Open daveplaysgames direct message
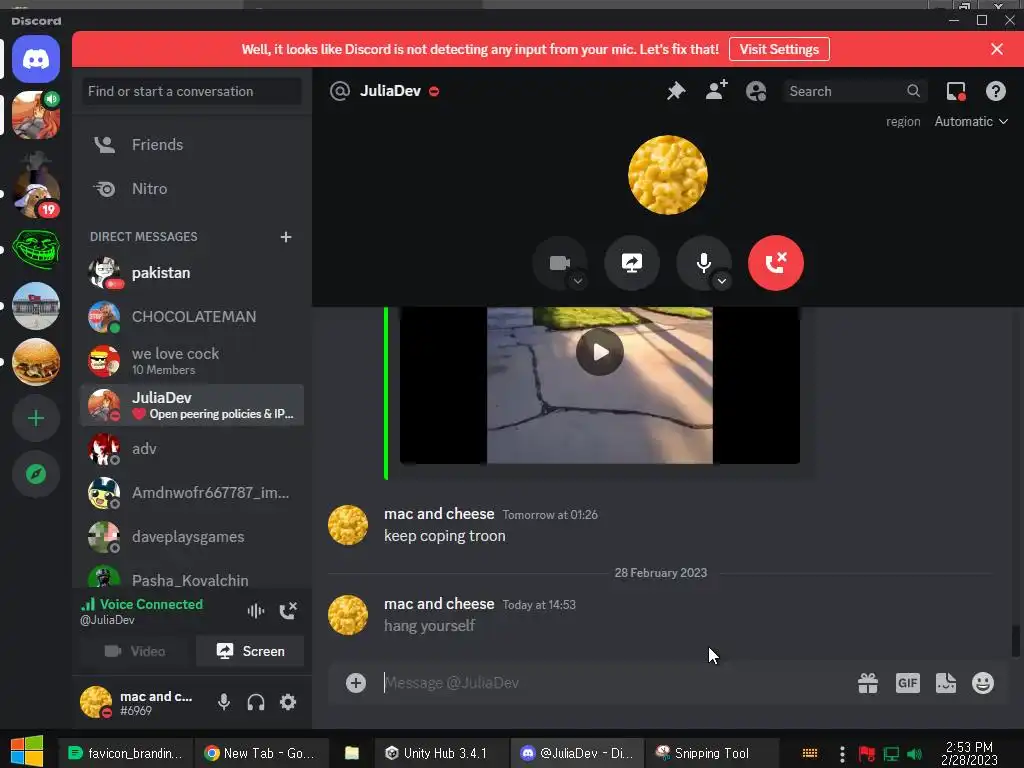 pyautogui.click(x=192, y=537)
